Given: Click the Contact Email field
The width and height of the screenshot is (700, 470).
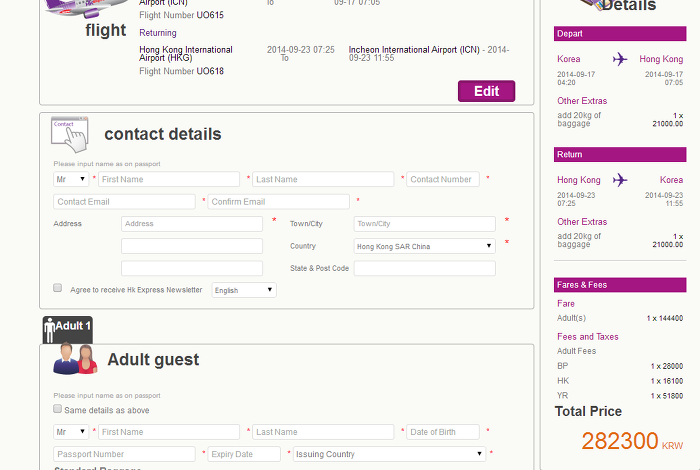Looking at the screenshot, I should [124, 201].
